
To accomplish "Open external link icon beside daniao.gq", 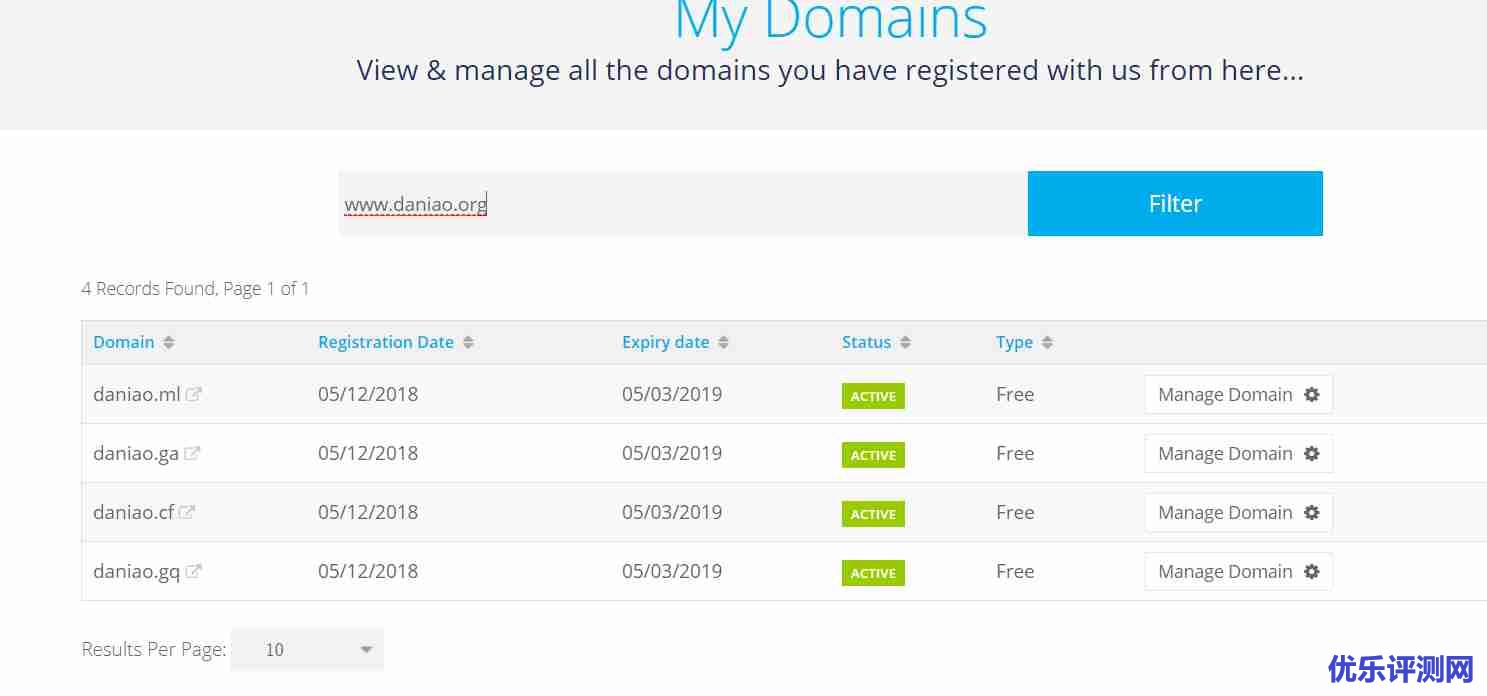I will (x=194, y=571).
